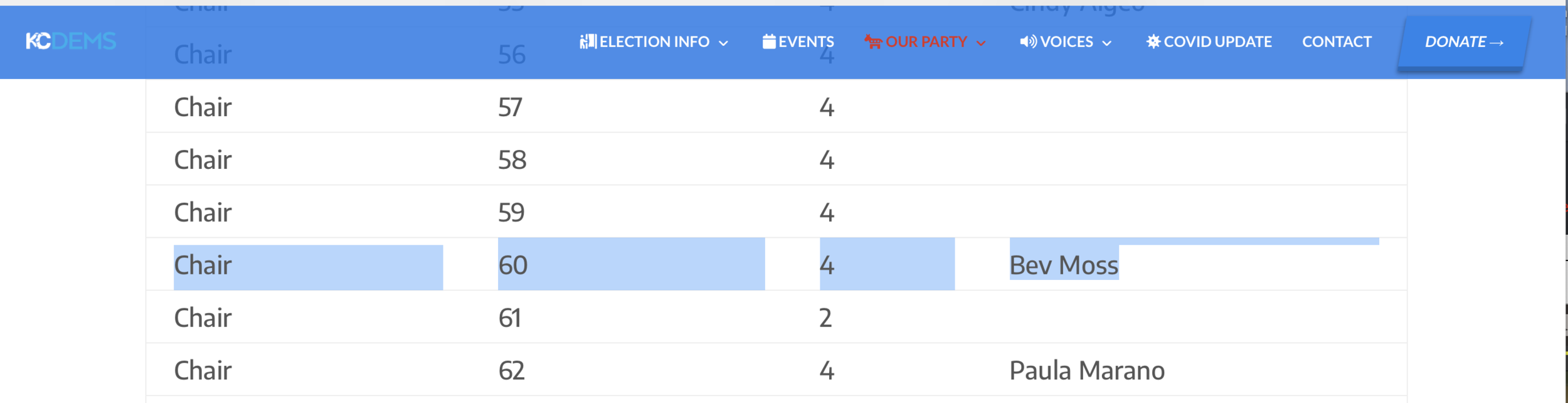Click the calendar icon beside Events

[769, 41]
